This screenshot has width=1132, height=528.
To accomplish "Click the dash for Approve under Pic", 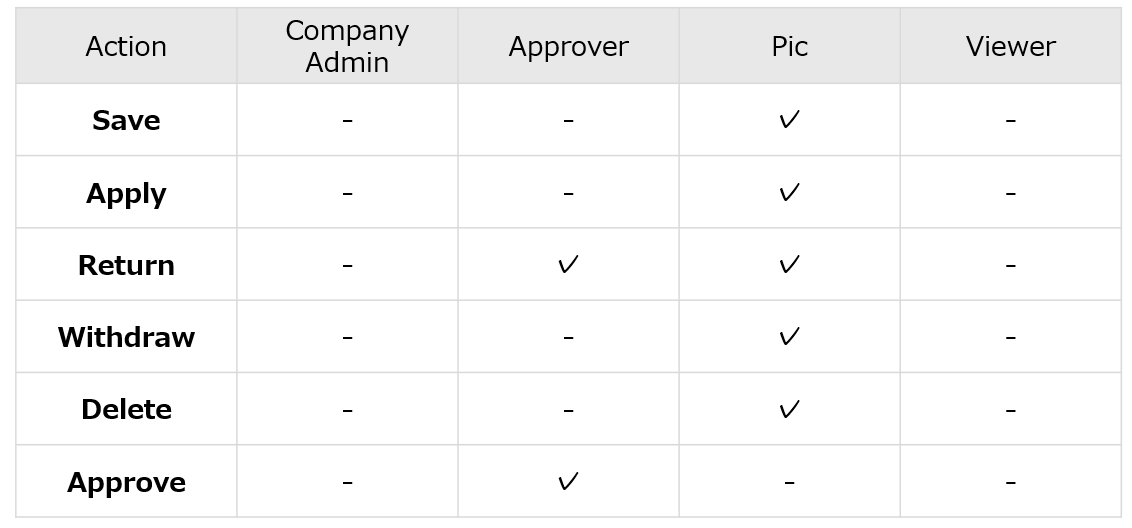I will pyautogui.click(x=789, y=482).
